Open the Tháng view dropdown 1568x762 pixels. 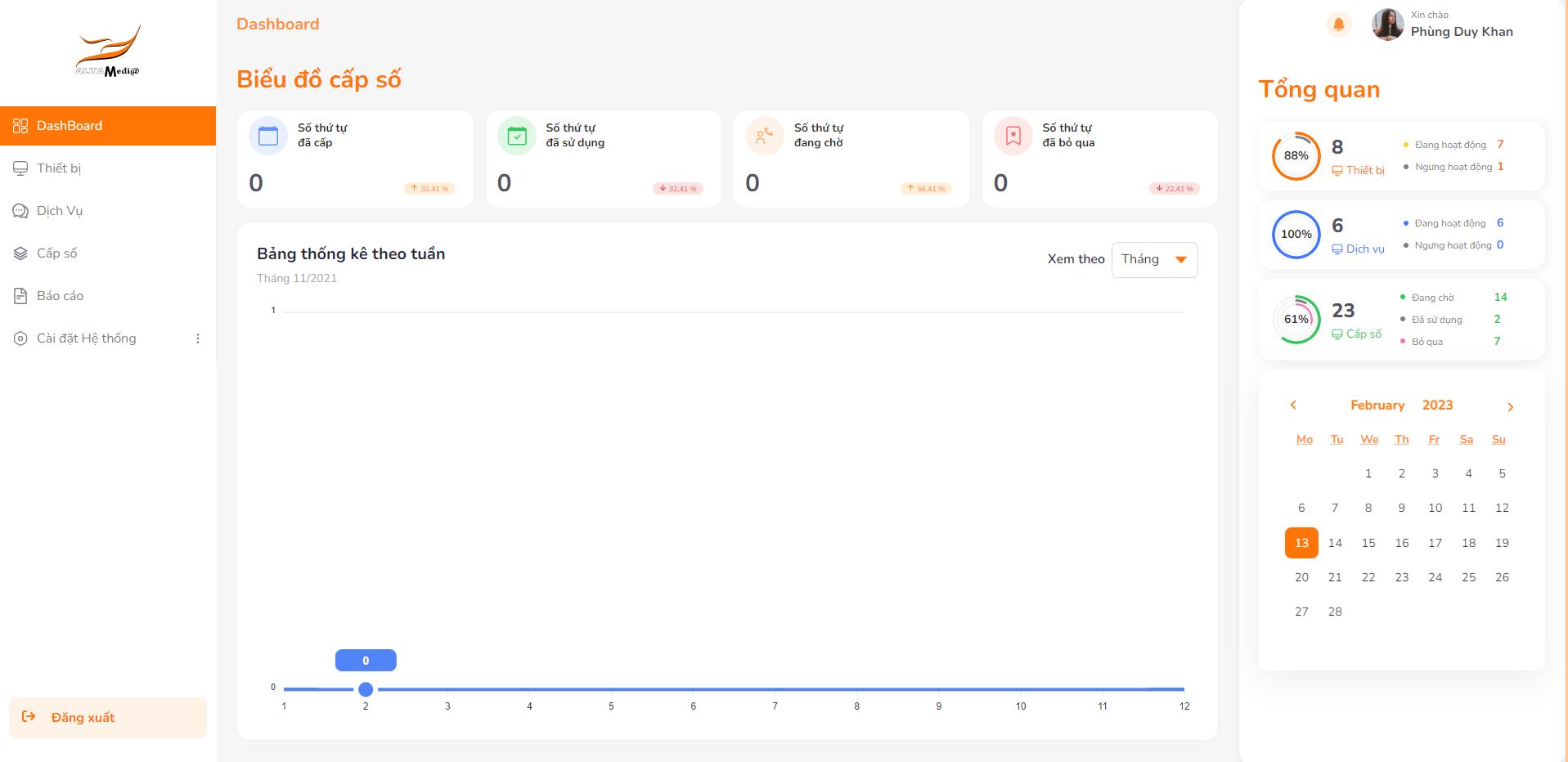[x=1154, y=260]
